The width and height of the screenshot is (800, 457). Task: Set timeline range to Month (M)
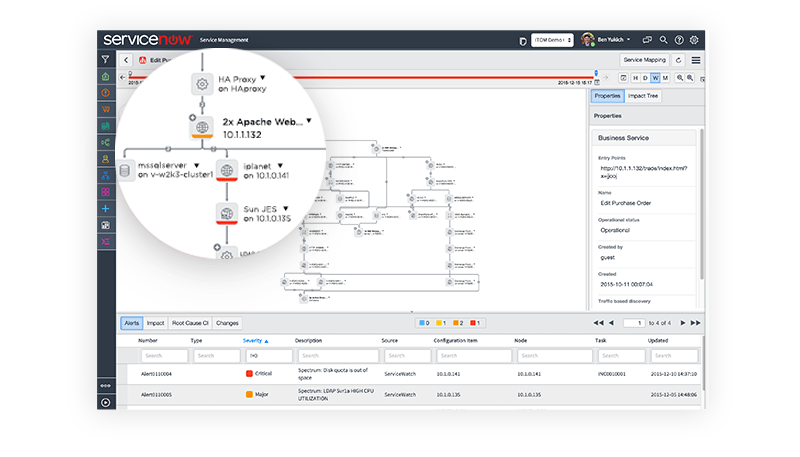pyautogui.click(x=665, y=78)
